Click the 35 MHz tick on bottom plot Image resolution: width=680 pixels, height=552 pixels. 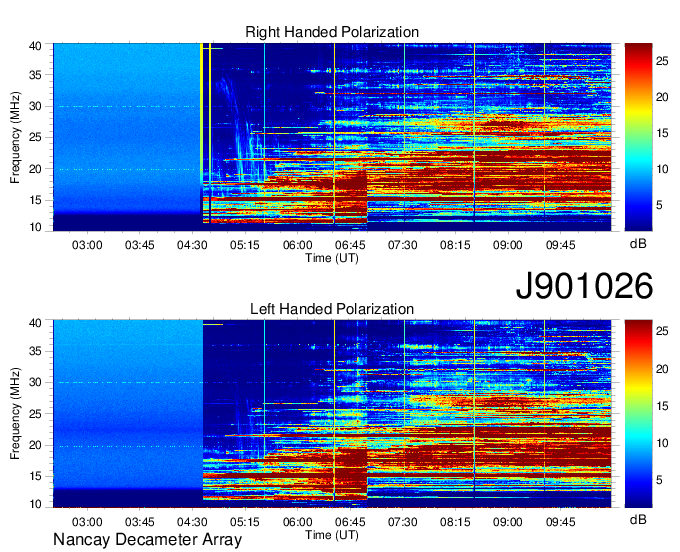click(x=35, y=351)
